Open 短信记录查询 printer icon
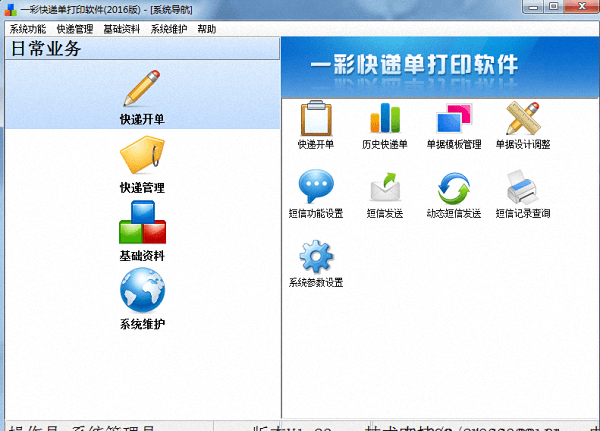 coord(523,188)
